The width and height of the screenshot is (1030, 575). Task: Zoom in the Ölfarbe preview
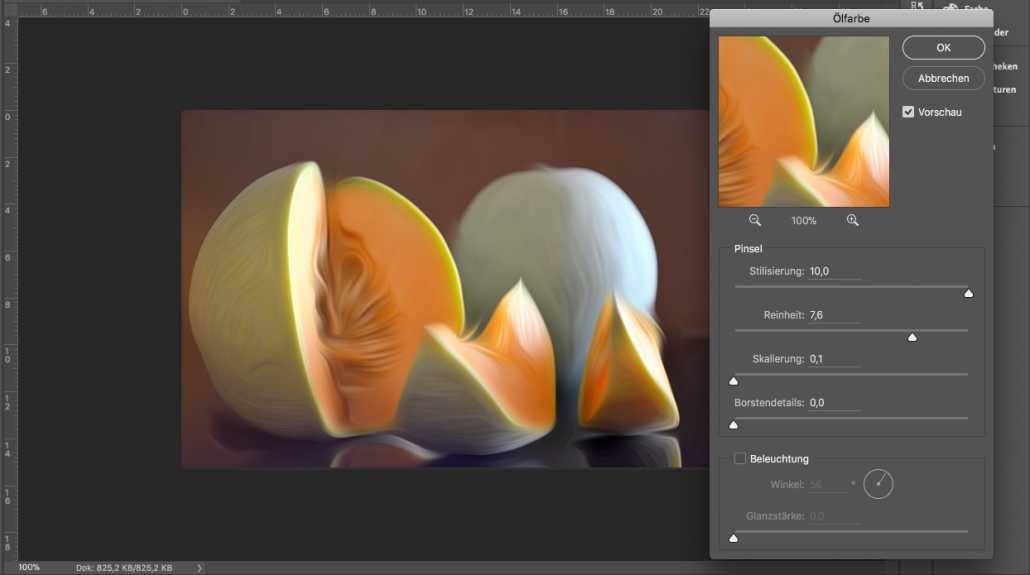[x=852, y=220]
